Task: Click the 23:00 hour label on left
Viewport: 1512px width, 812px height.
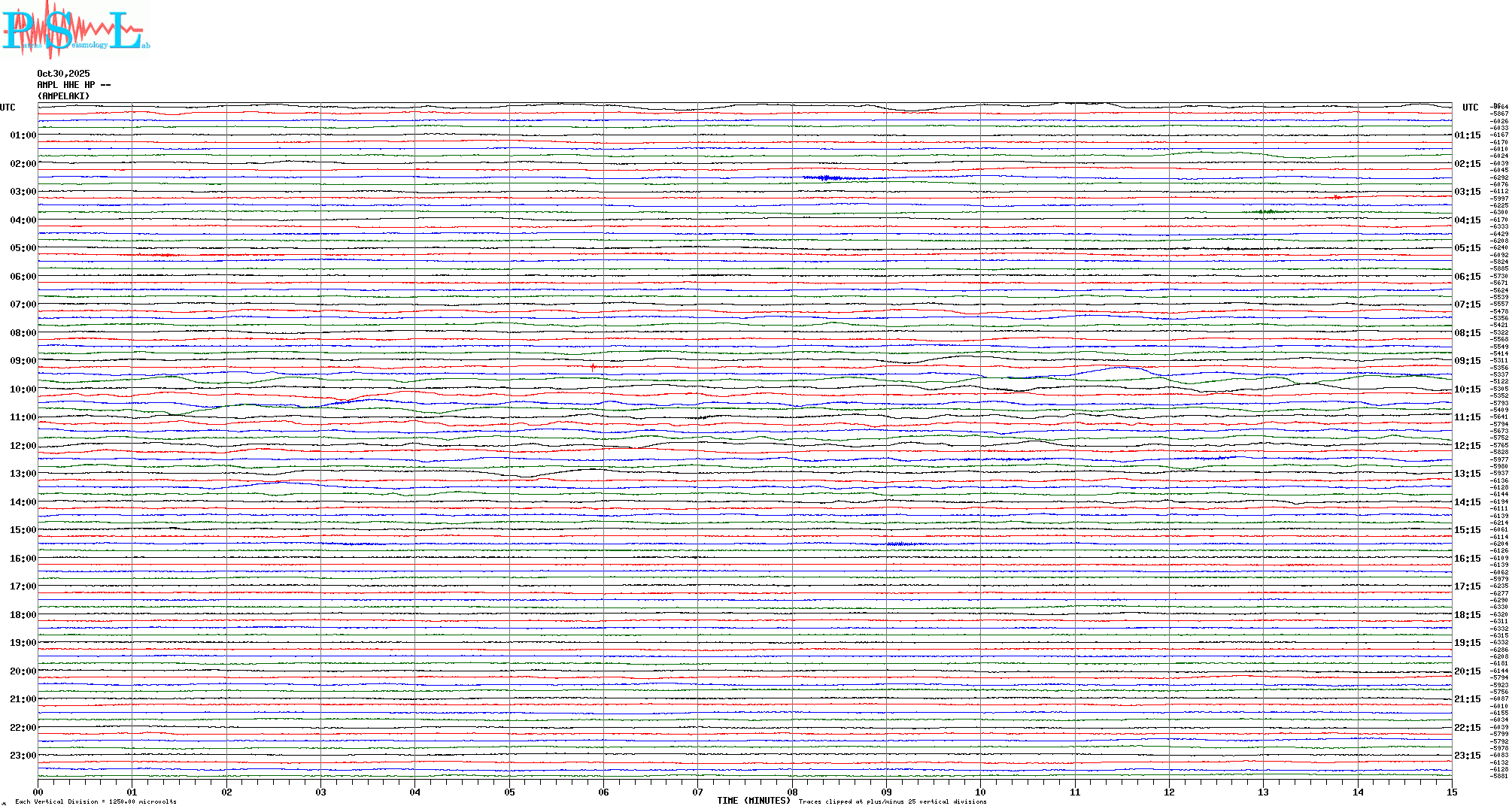Action: pyautogui.click(x=23, y=756)
